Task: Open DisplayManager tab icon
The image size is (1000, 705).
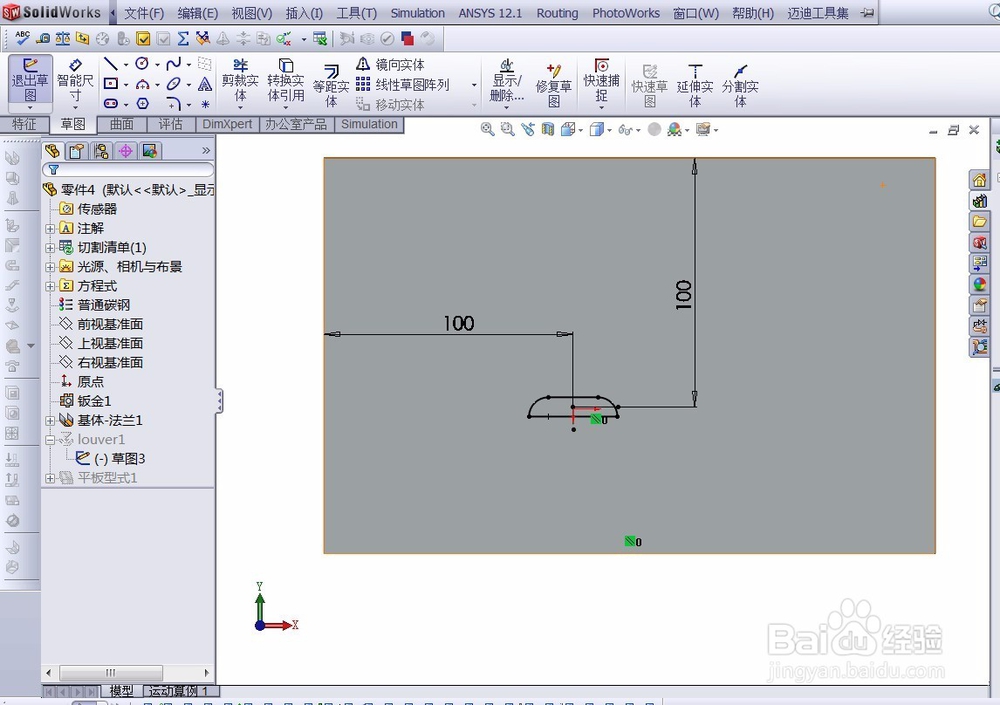Action: [150, 151]
